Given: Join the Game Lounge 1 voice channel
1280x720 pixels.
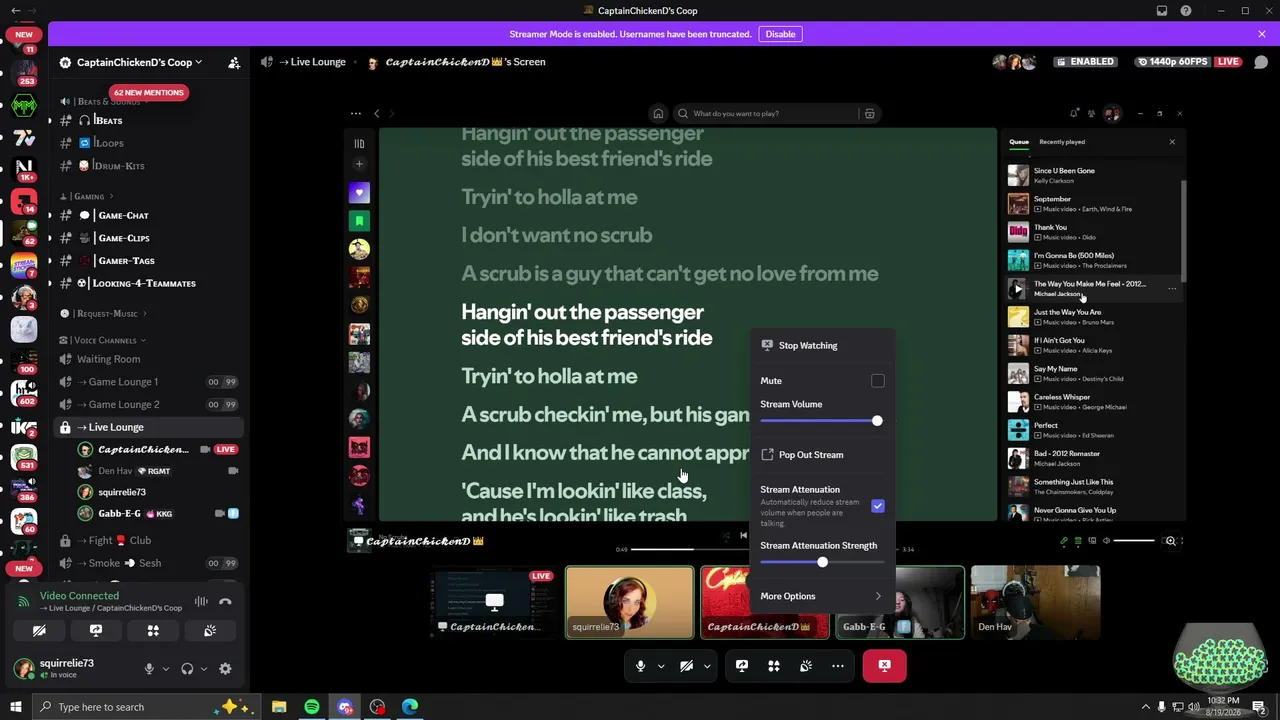Looking at the screenshot, I should coord(148,382).
